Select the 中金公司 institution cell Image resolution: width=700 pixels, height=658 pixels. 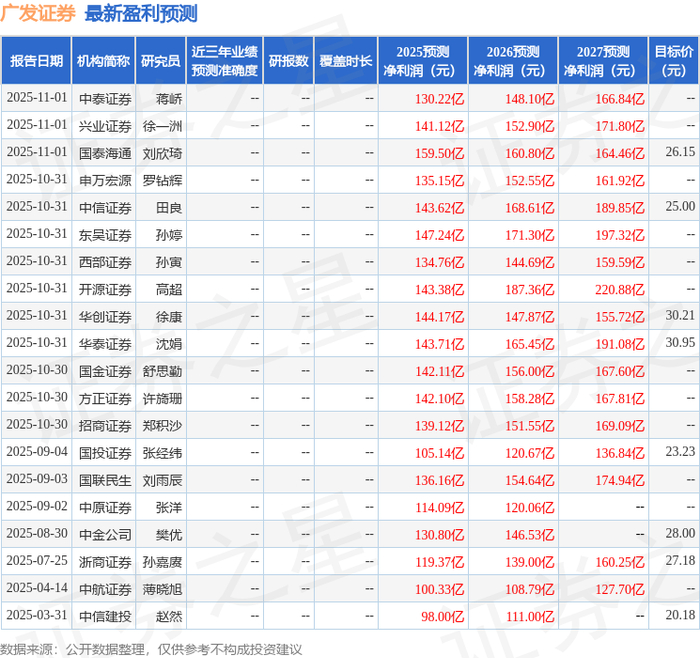[105, 535]
